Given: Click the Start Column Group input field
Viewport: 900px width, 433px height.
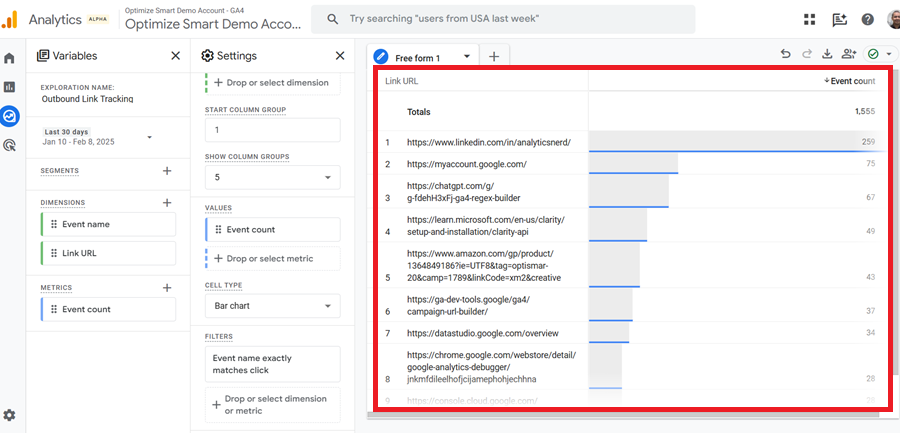Looking at the screenshot, I should point(273,130).
